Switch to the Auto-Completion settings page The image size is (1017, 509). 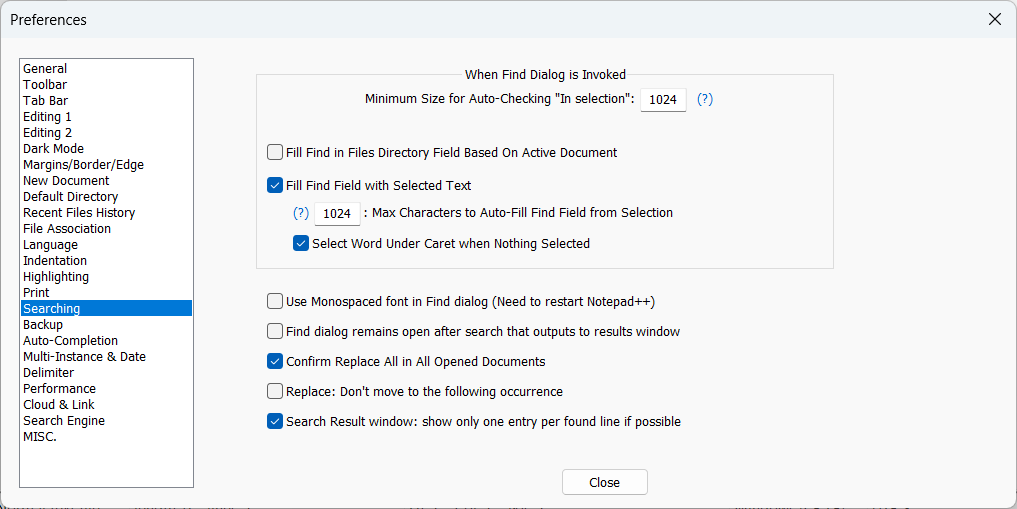tap(70, 340)
